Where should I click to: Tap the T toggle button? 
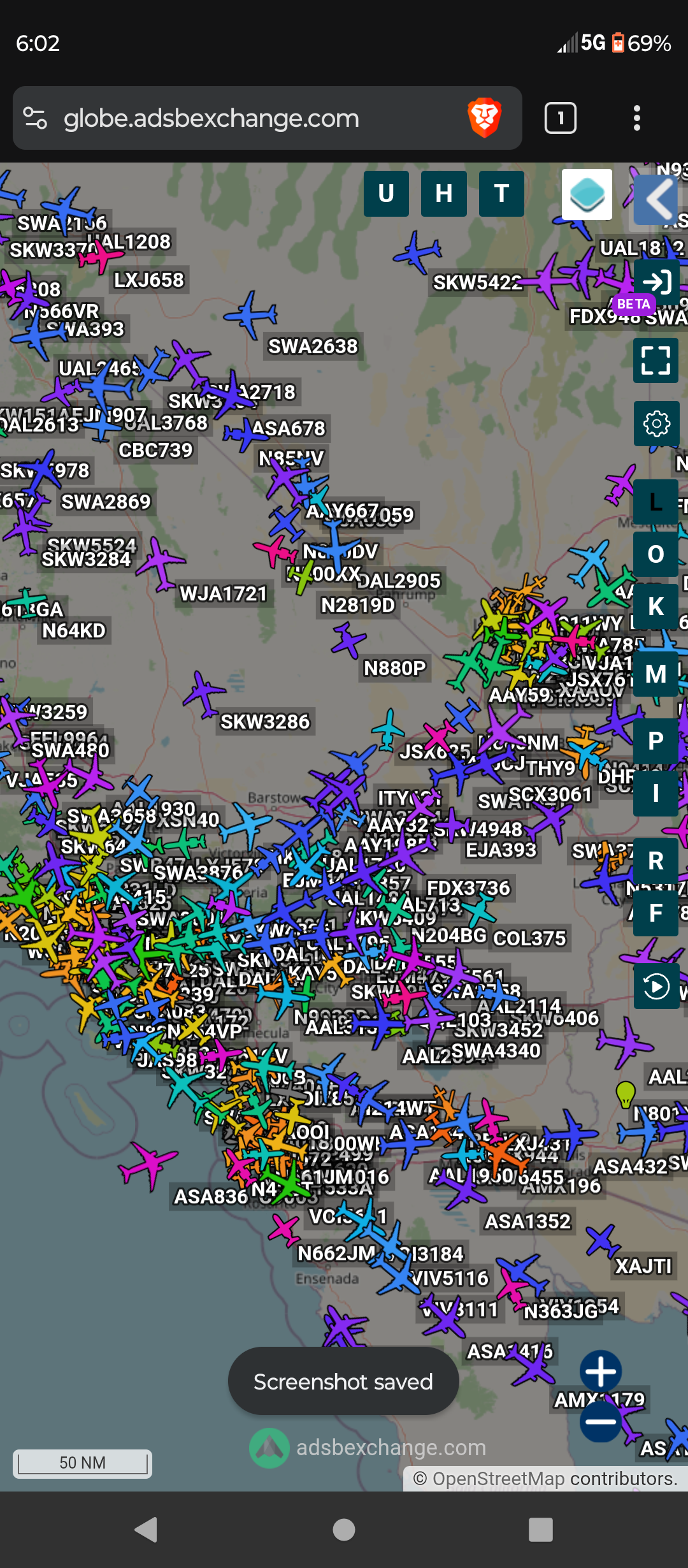501,194
